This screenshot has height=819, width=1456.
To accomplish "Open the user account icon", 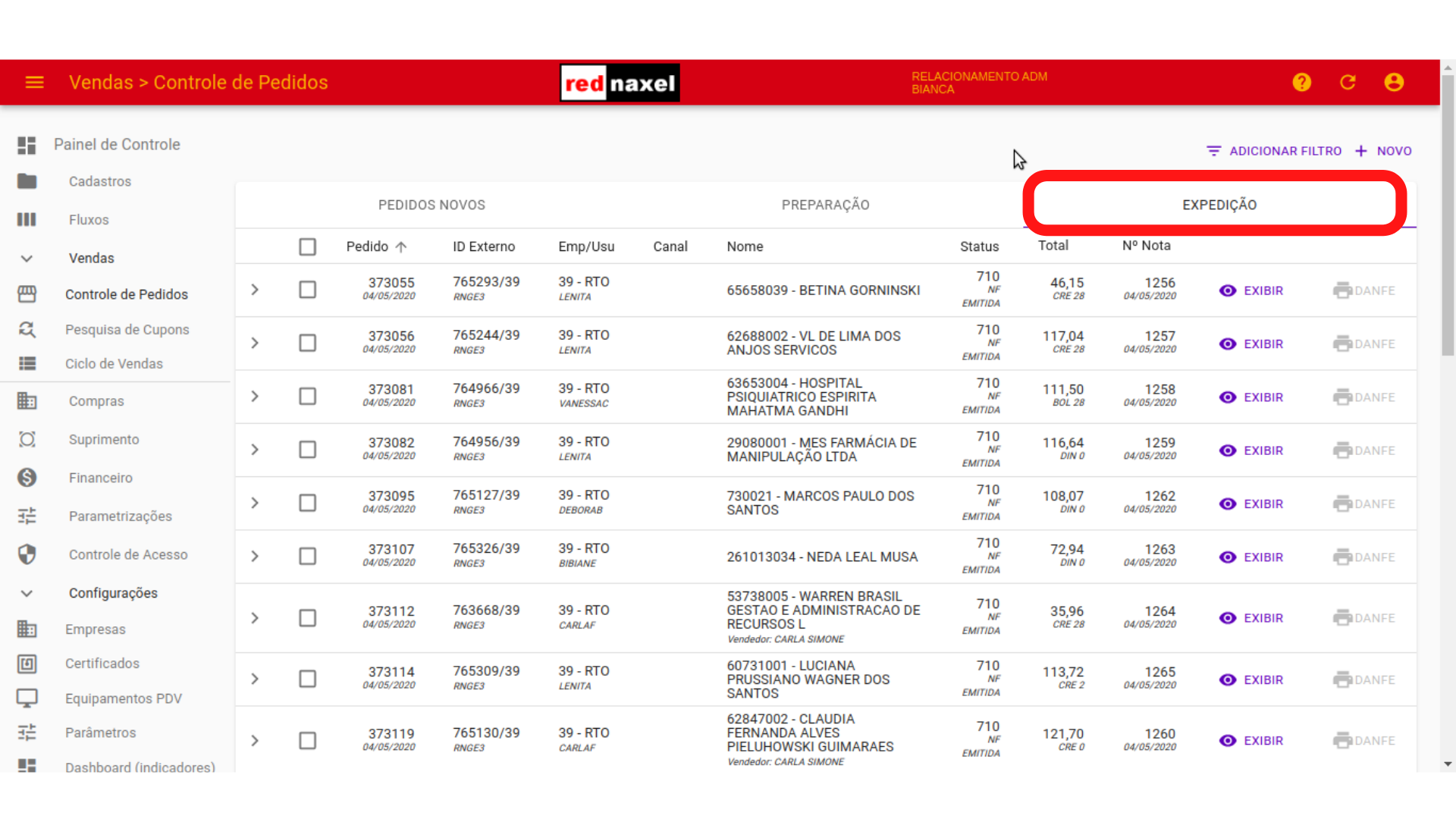I will tap(1394, 83).
